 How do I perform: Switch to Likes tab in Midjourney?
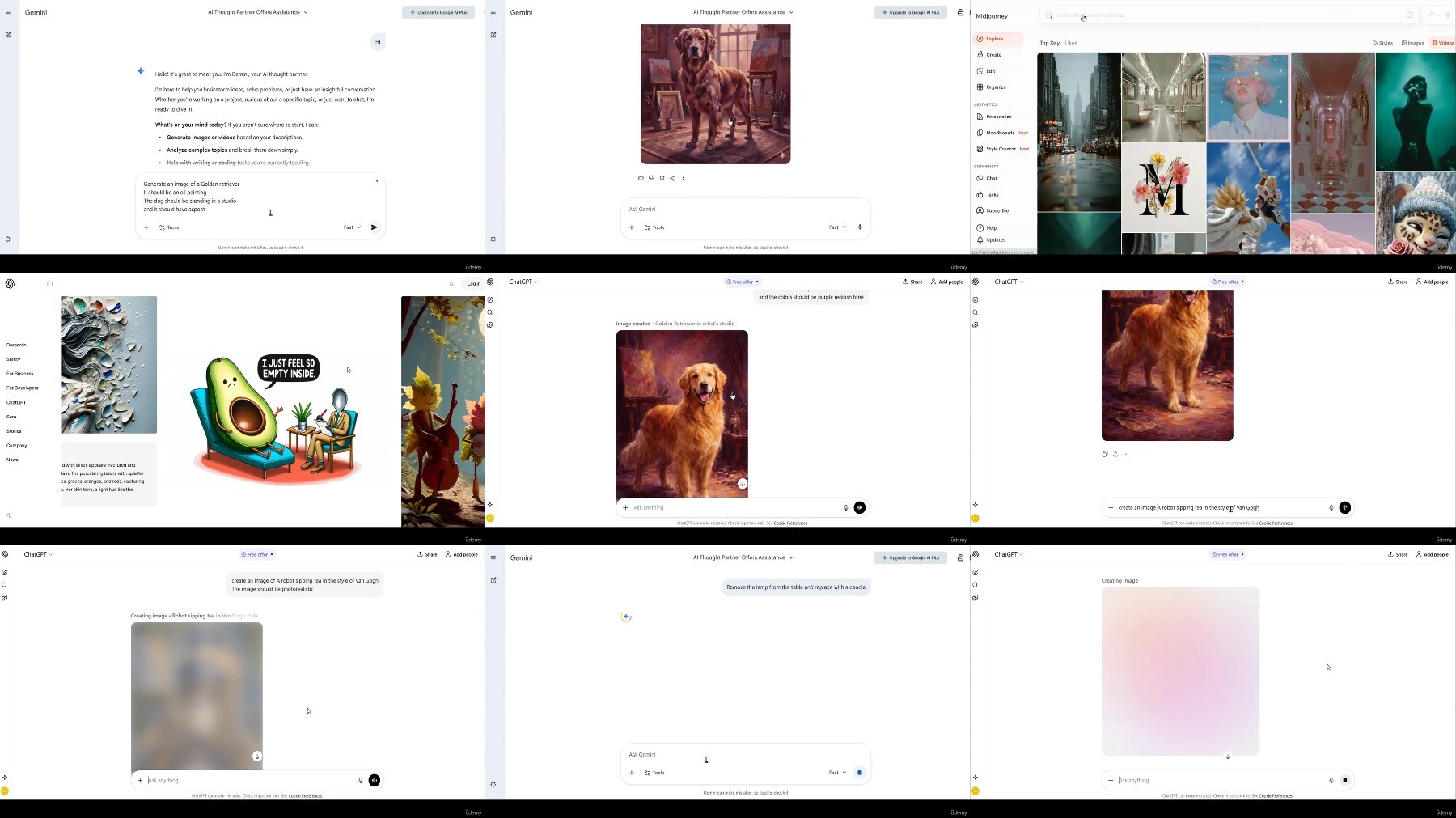point(1071,44)
